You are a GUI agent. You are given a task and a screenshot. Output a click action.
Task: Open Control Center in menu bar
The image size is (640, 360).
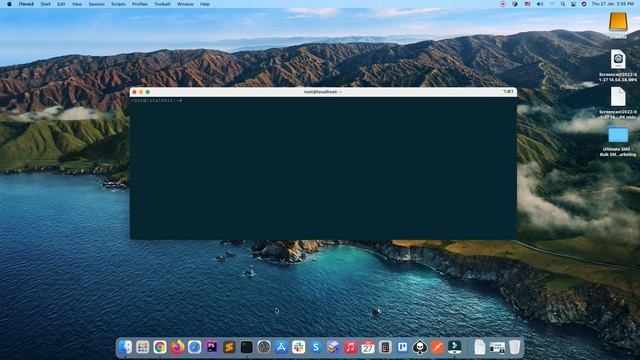(x=573, y=4)
